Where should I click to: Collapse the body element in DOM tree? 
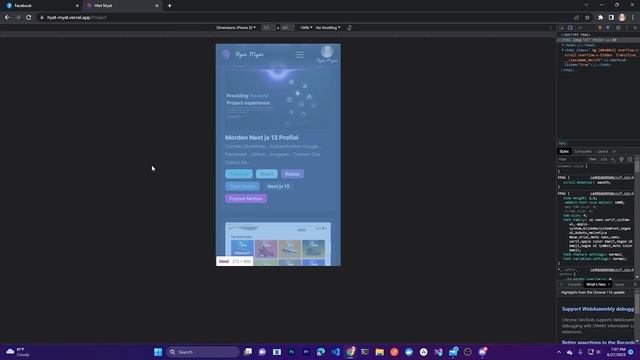coord(562,50)
